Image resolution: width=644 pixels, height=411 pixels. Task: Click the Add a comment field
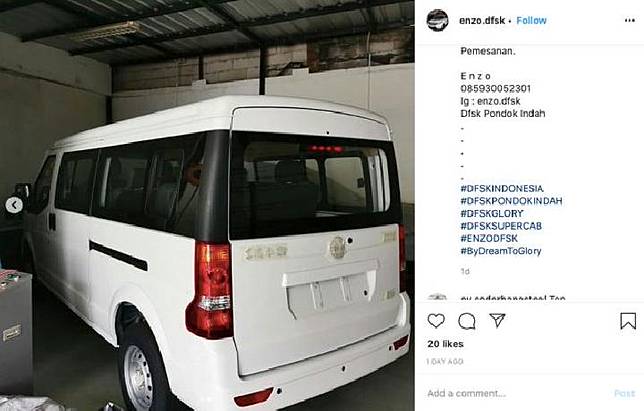tap(518, 393)
